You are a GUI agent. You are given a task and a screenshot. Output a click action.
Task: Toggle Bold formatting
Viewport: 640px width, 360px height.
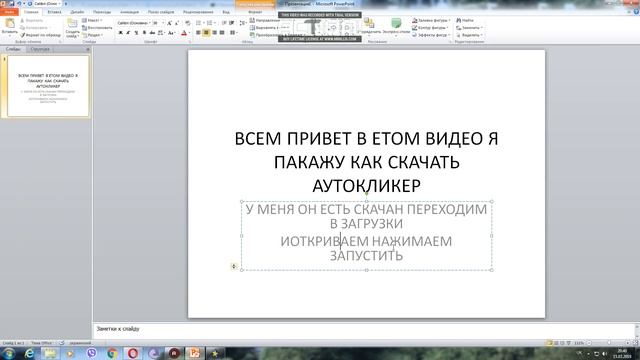click(120, 33)
